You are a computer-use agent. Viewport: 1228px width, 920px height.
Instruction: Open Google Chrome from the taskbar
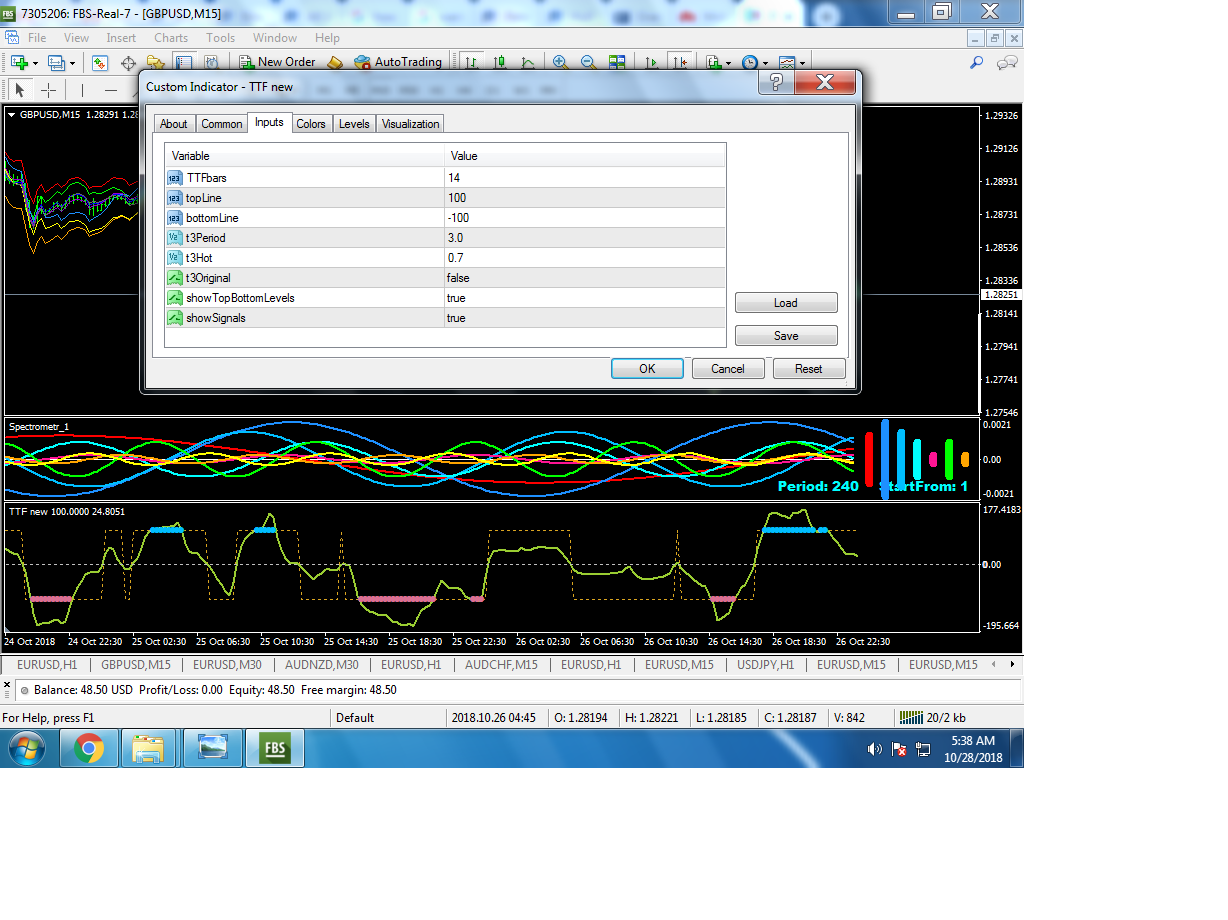click(x=88, y=747)
